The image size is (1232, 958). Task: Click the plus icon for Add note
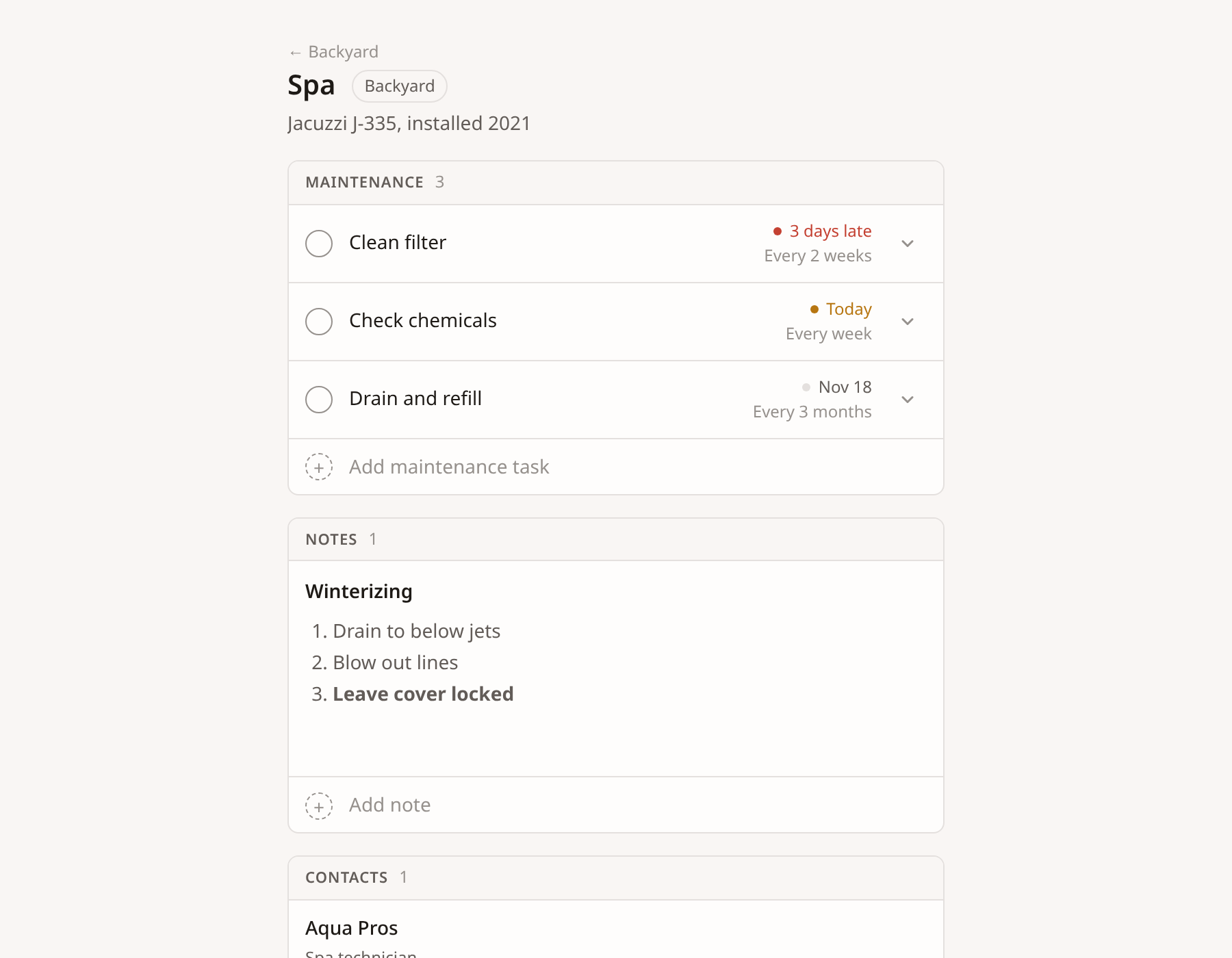(x=319, y=805)
